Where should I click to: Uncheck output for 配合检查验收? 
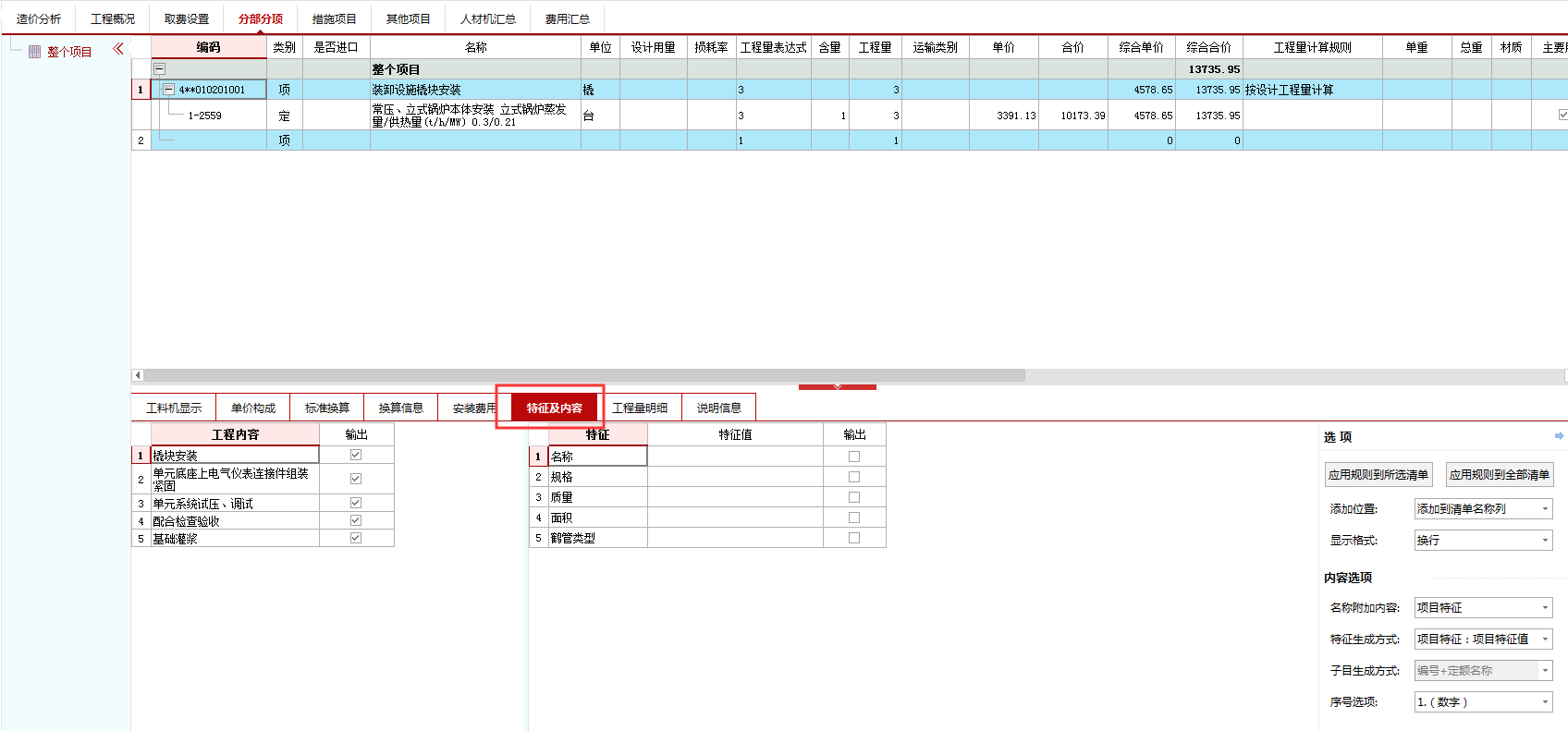tap(356, 520)
